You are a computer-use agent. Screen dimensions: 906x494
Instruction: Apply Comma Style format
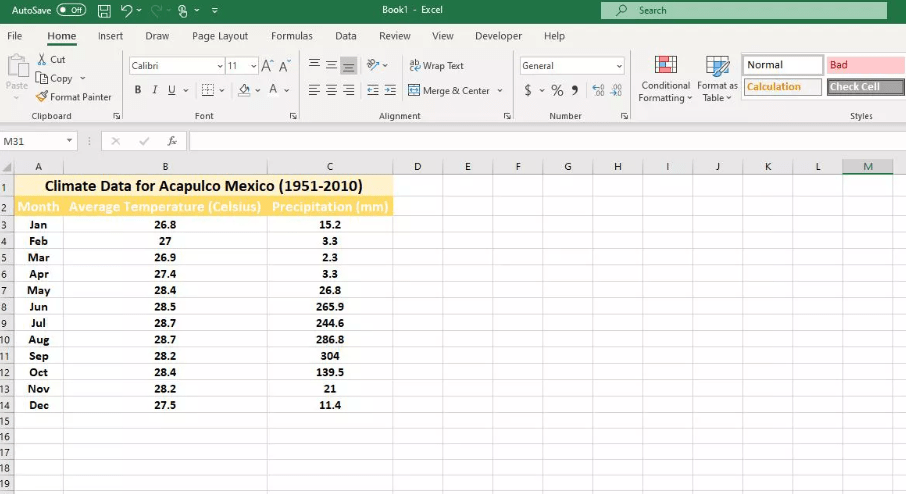coord(574,90)
